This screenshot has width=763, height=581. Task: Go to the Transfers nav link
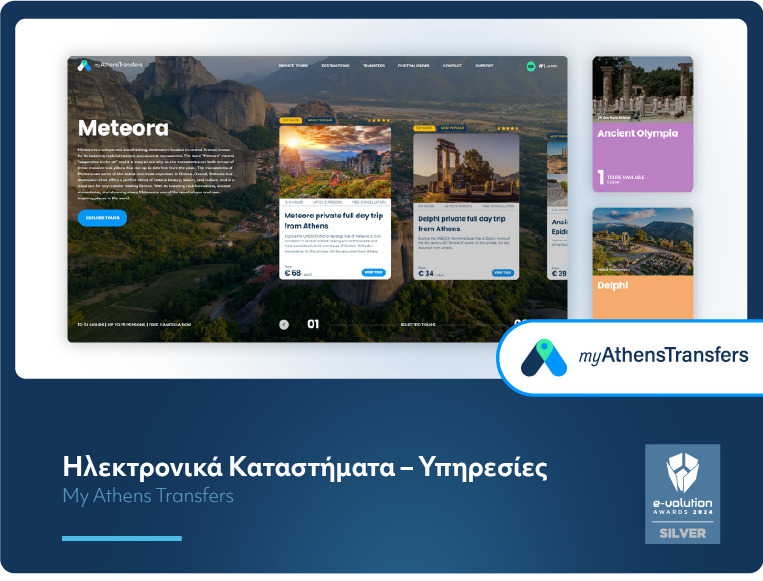pos(374,66)
